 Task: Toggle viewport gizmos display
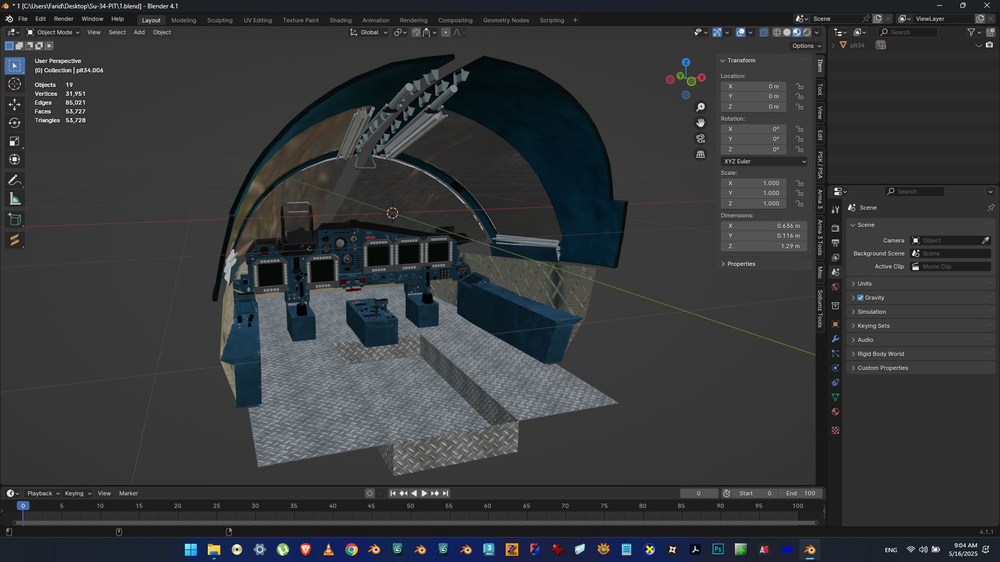click(717, 32)
